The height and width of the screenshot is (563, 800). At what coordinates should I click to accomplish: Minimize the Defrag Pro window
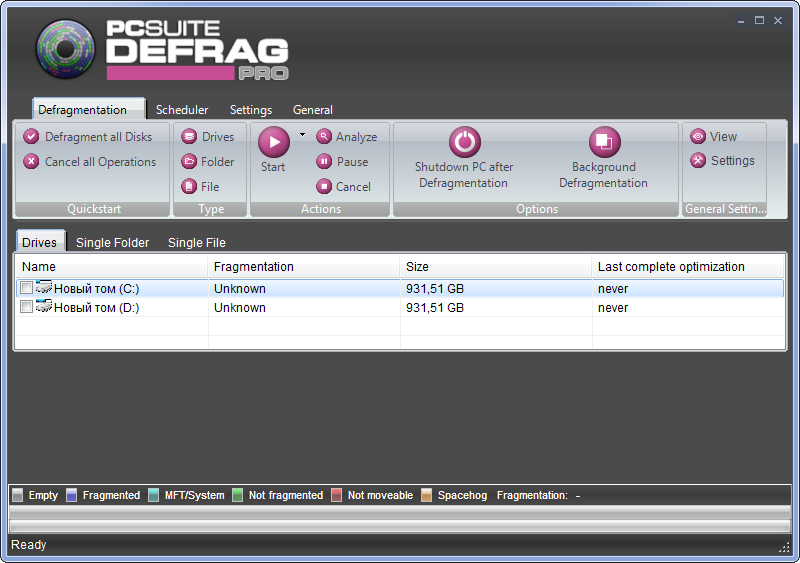coord(741,20)
